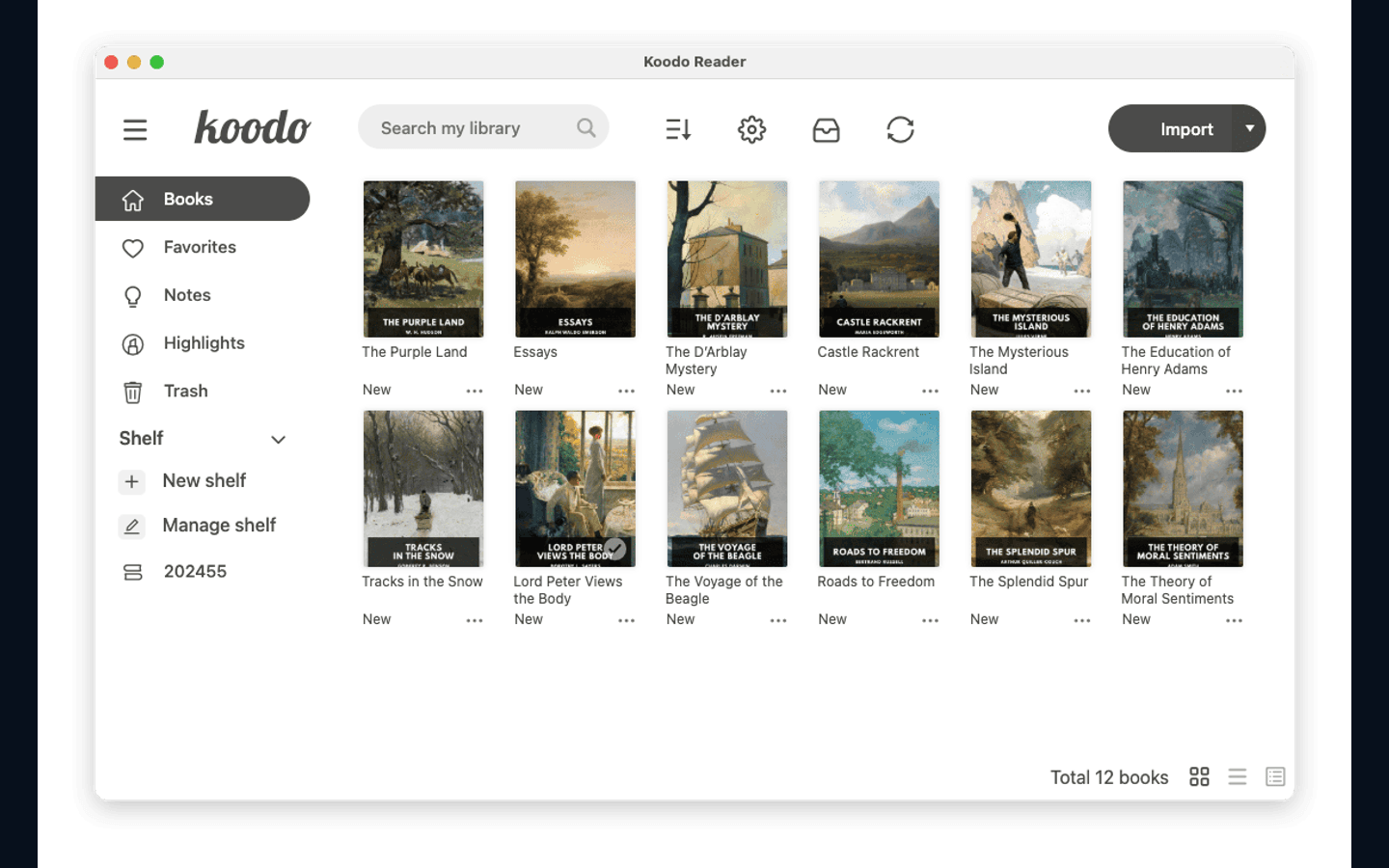Image resolution: width=1389 pixels, height=868 pixels.
Task: Click The Splendid Spur title
Action: (x=1028, y=582)
